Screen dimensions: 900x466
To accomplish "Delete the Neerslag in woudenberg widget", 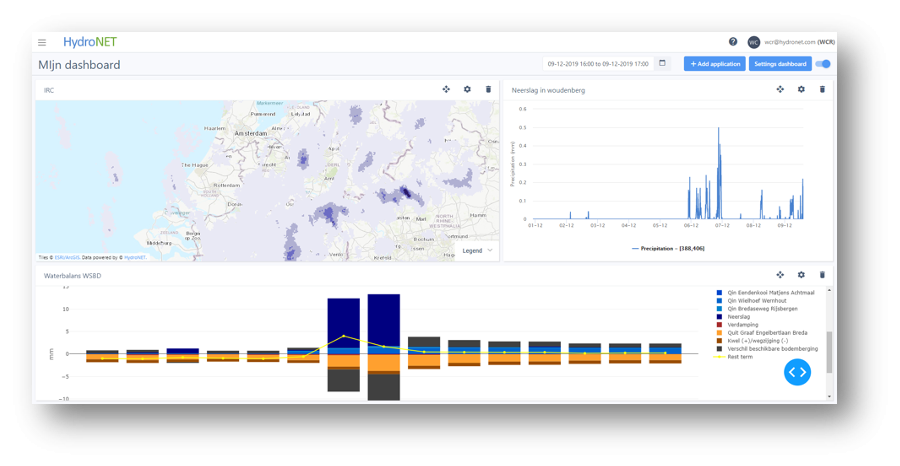I will (822, 90).
